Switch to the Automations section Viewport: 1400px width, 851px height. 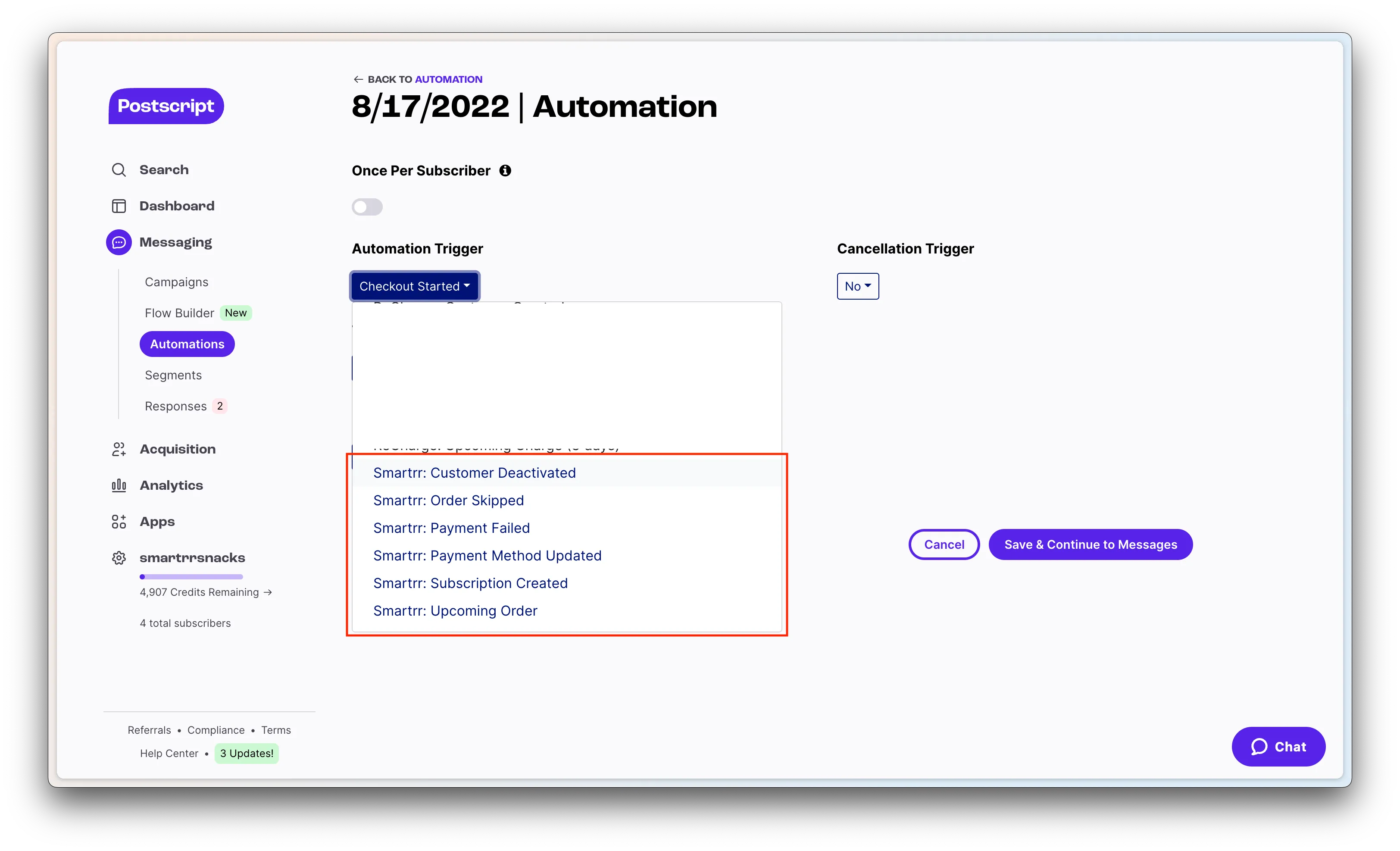pyautogui.click(x=186, y=344)
